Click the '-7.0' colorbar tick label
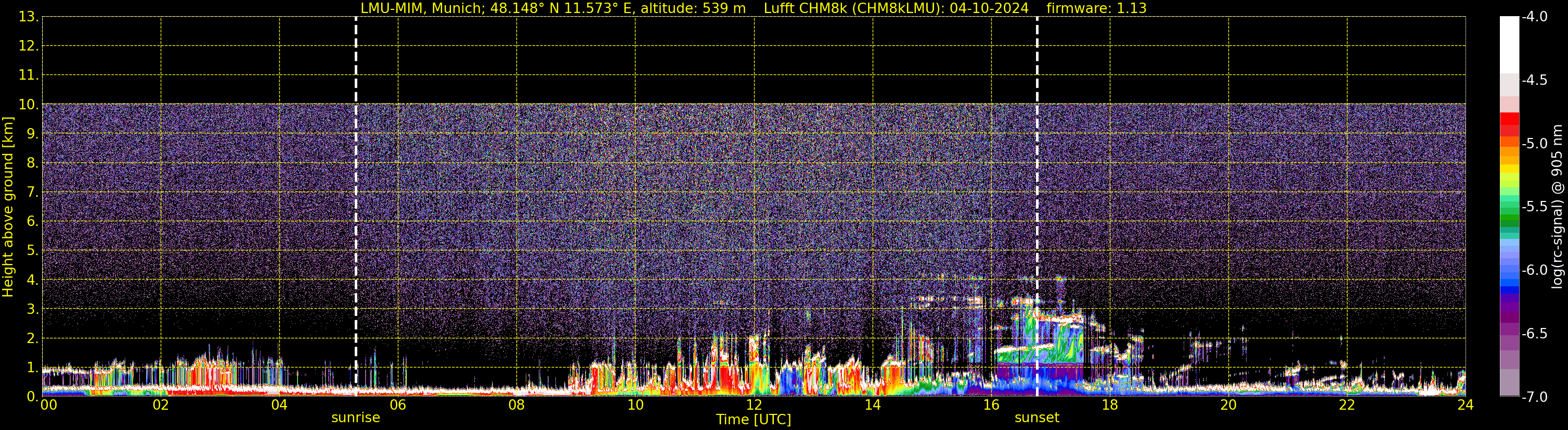 pyautogui.click(x=1535, y=397)
